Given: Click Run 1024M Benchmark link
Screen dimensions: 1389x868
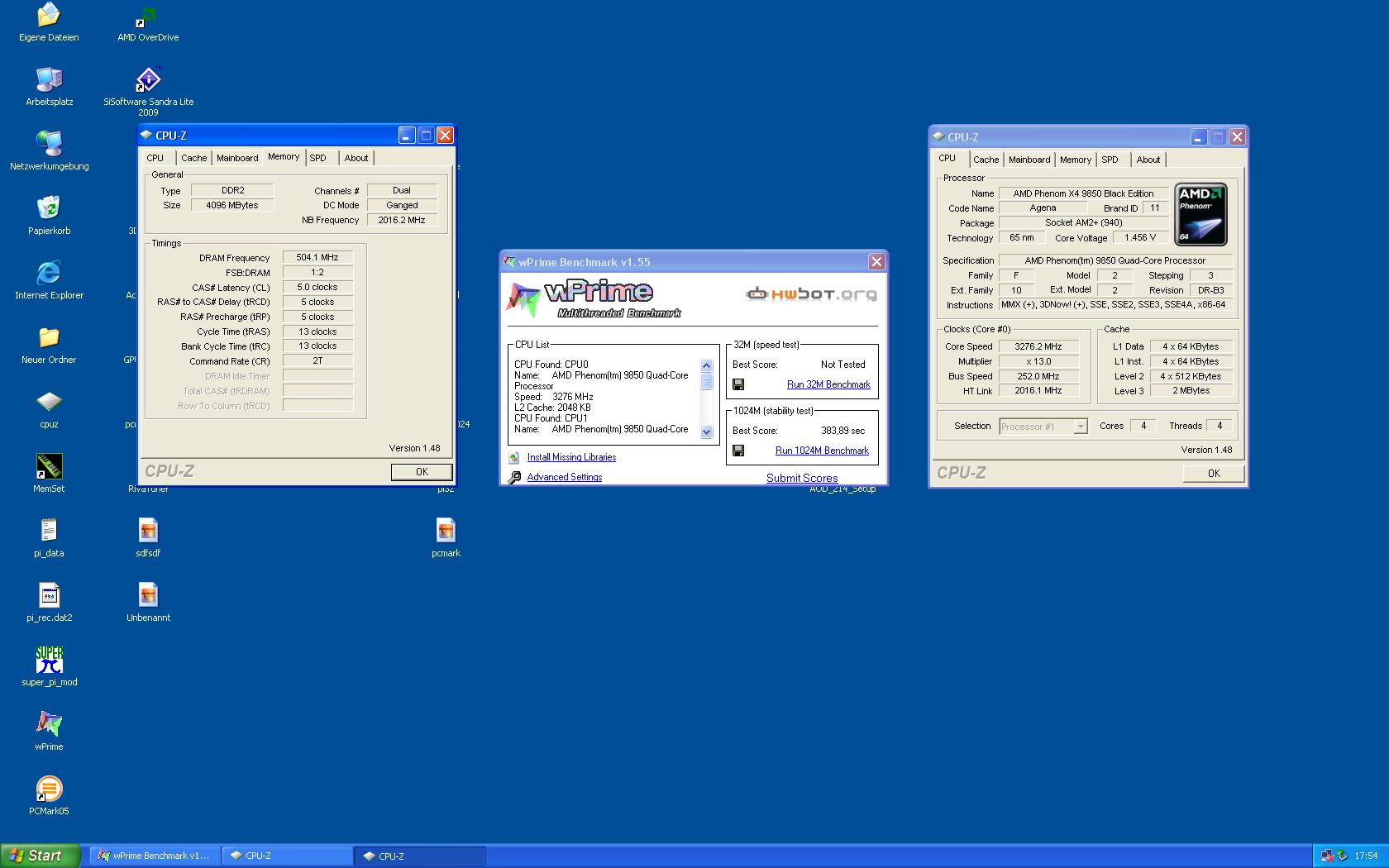Looking at the screenshot, I should [x=822, y=451].
